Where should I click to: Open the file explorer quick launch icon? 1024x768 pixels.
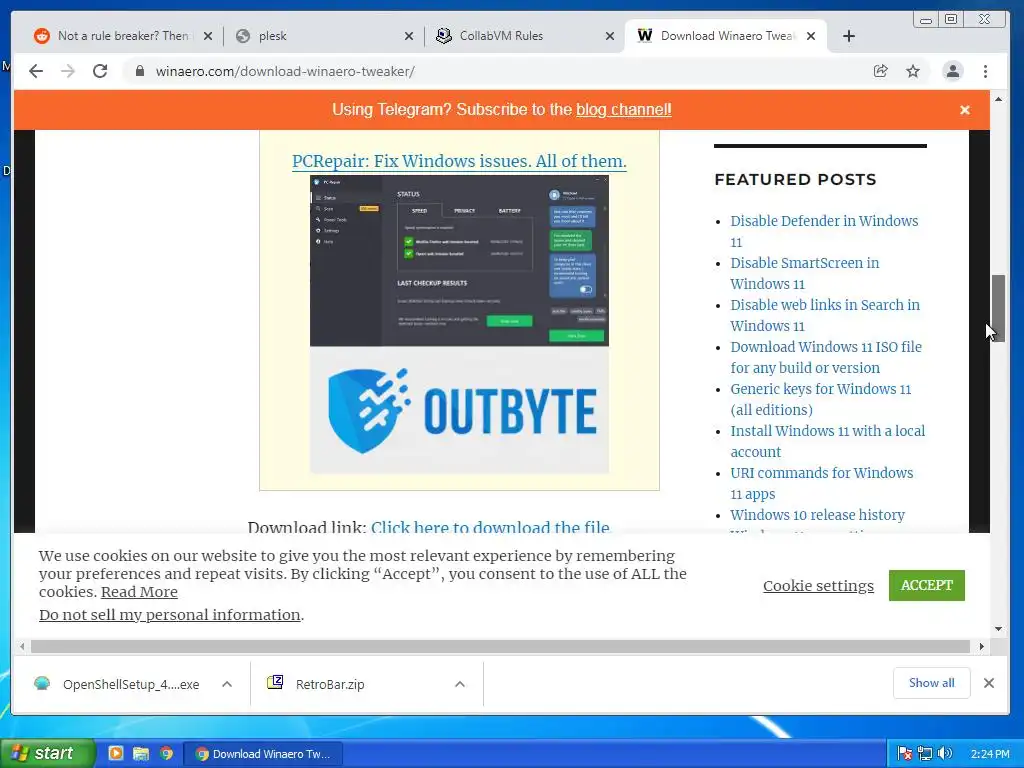pos(140,754)
